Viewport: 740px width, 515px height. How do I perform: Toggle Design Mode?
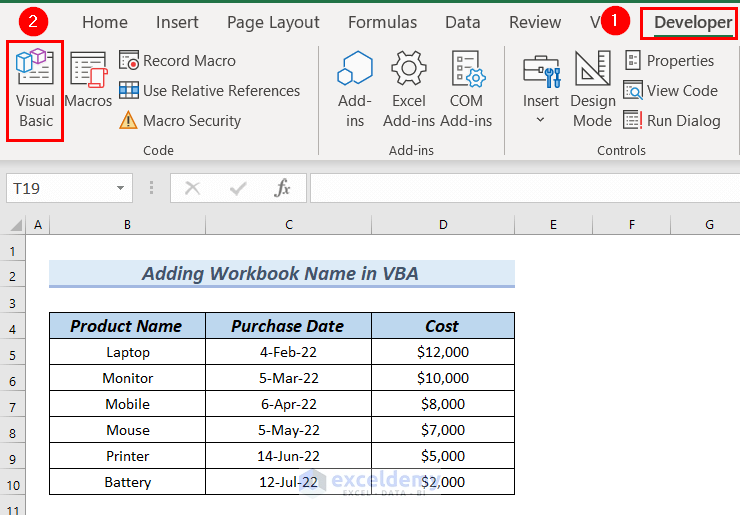click(593, 90)
